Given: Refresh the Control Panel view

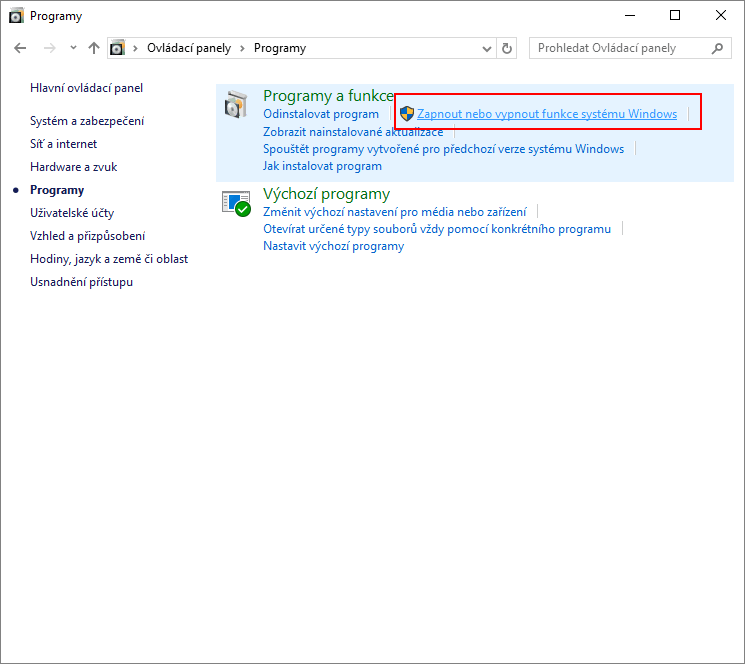Looking at the screenshot, I should (x=507, y=48).
